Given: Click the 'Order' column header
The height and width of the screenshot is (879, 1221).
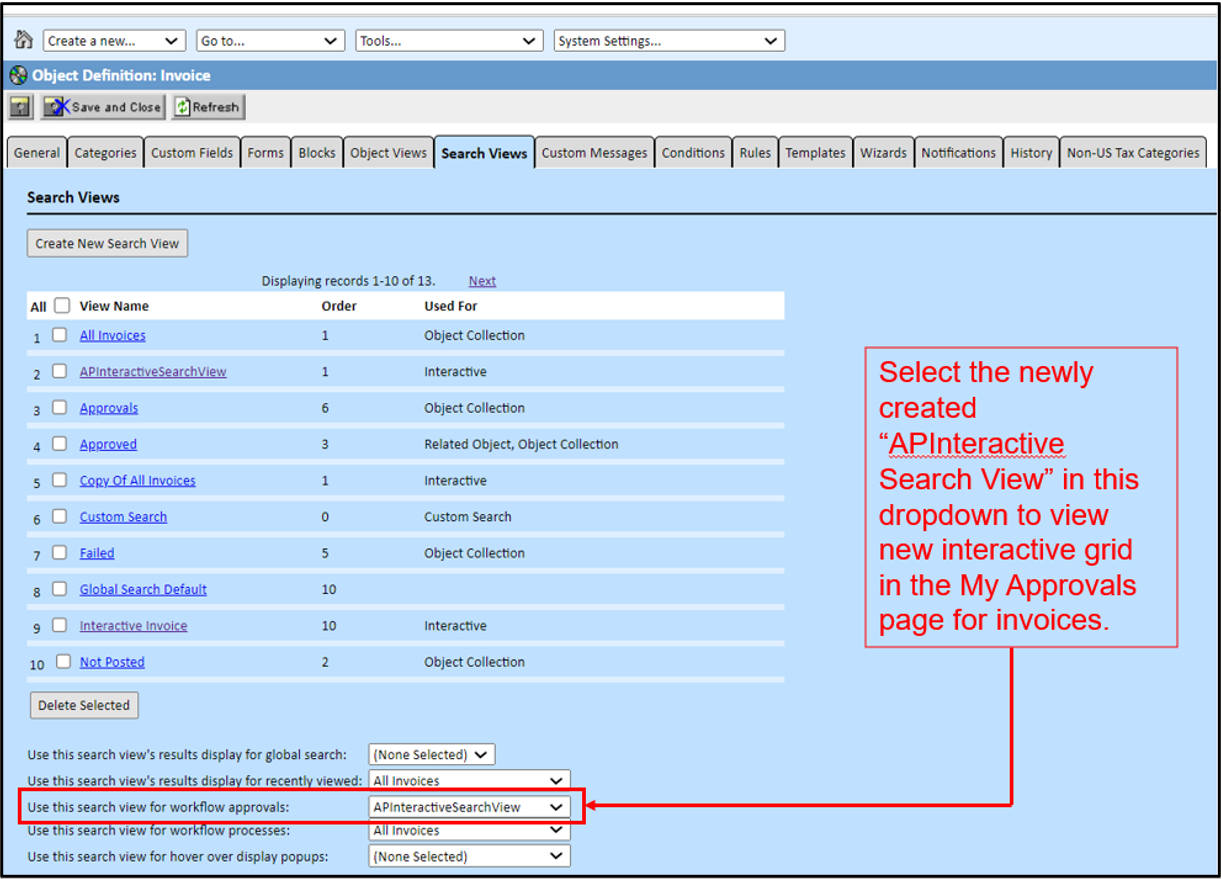Looking at the screenshot, I should (x=339, y=306).
